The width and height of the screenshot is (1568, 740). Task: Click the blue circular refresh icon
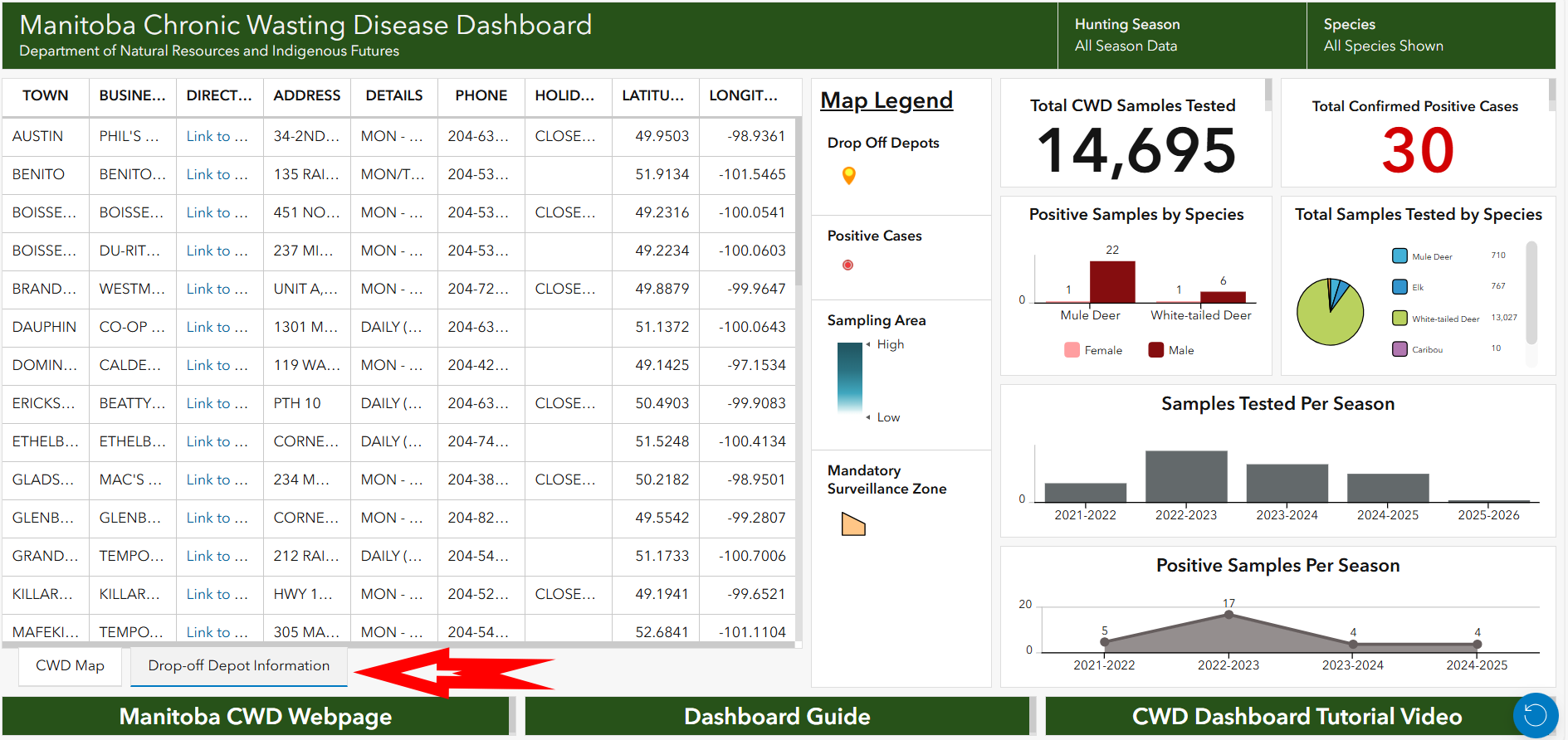click(x=1535, y=715)
